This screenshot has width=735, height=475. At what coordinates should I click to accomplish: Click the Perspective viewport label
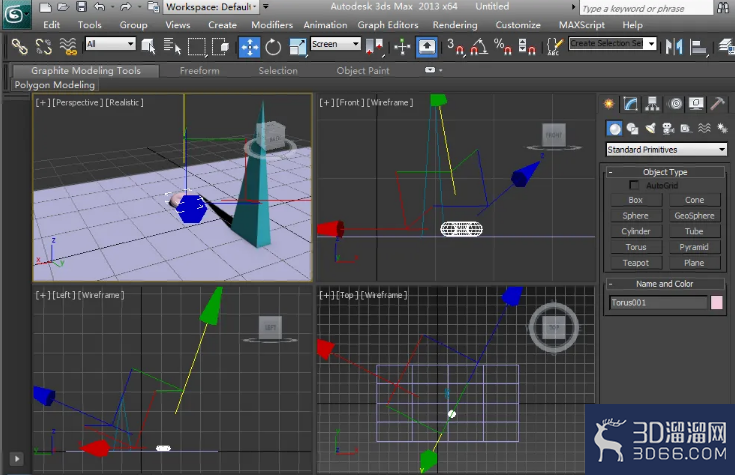77,103
